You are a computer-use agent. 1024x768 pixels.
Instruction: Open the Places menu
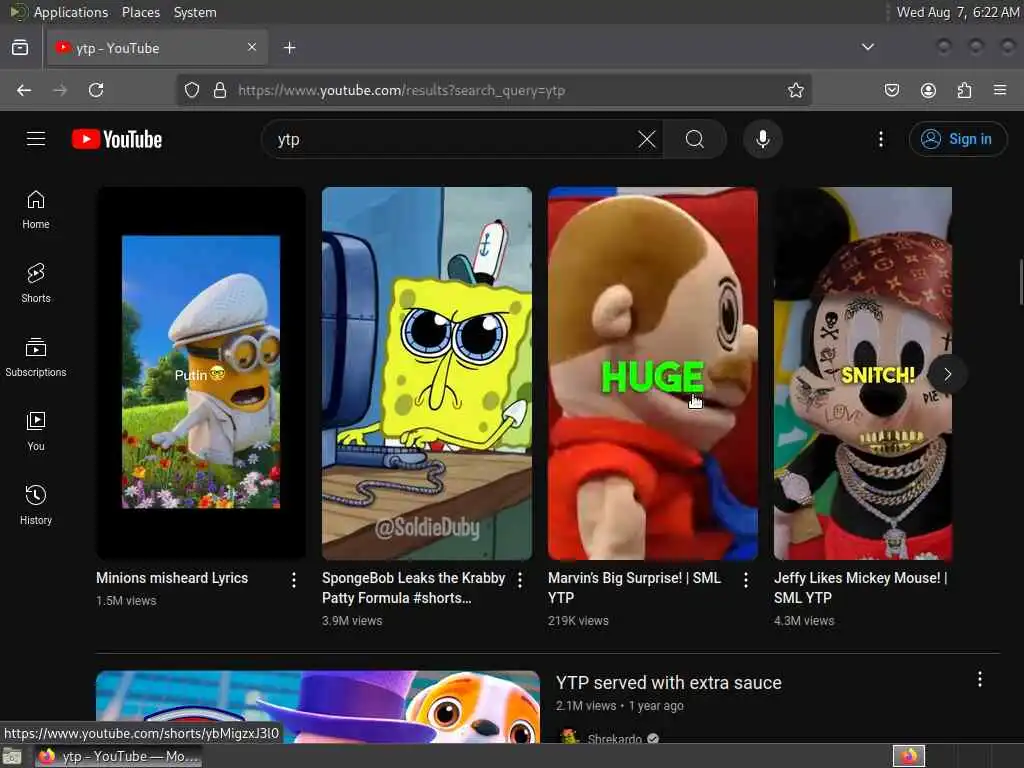pos(140,12)
